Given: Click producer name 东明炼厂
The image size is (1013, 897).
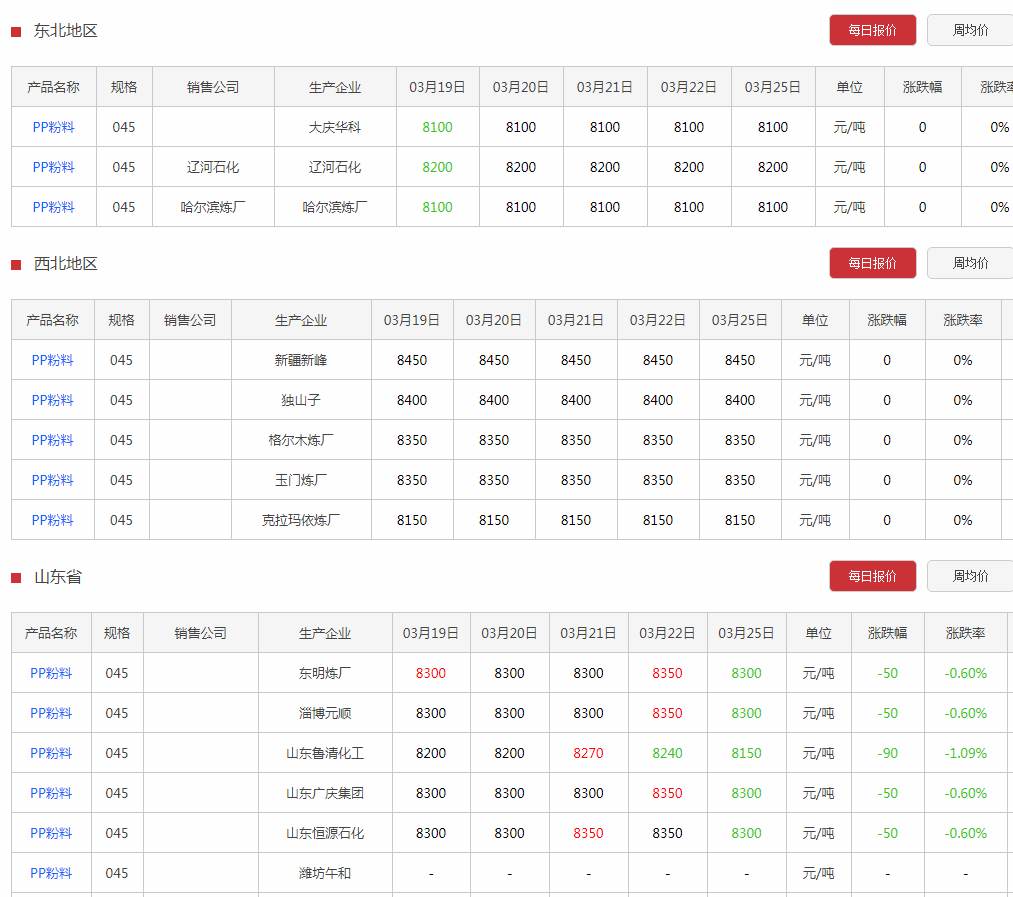Looking at the screenshot, I should click(x=325, y=673).
